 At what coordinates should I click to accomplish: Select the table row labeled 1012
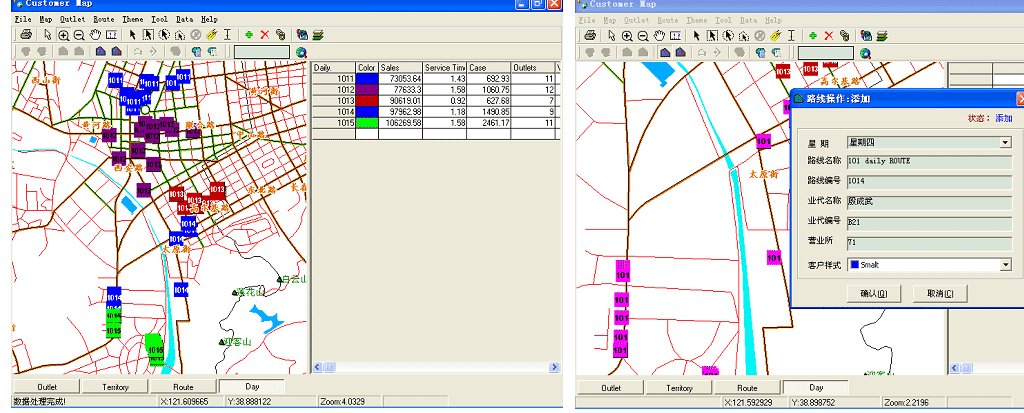(x=434, y=90)
